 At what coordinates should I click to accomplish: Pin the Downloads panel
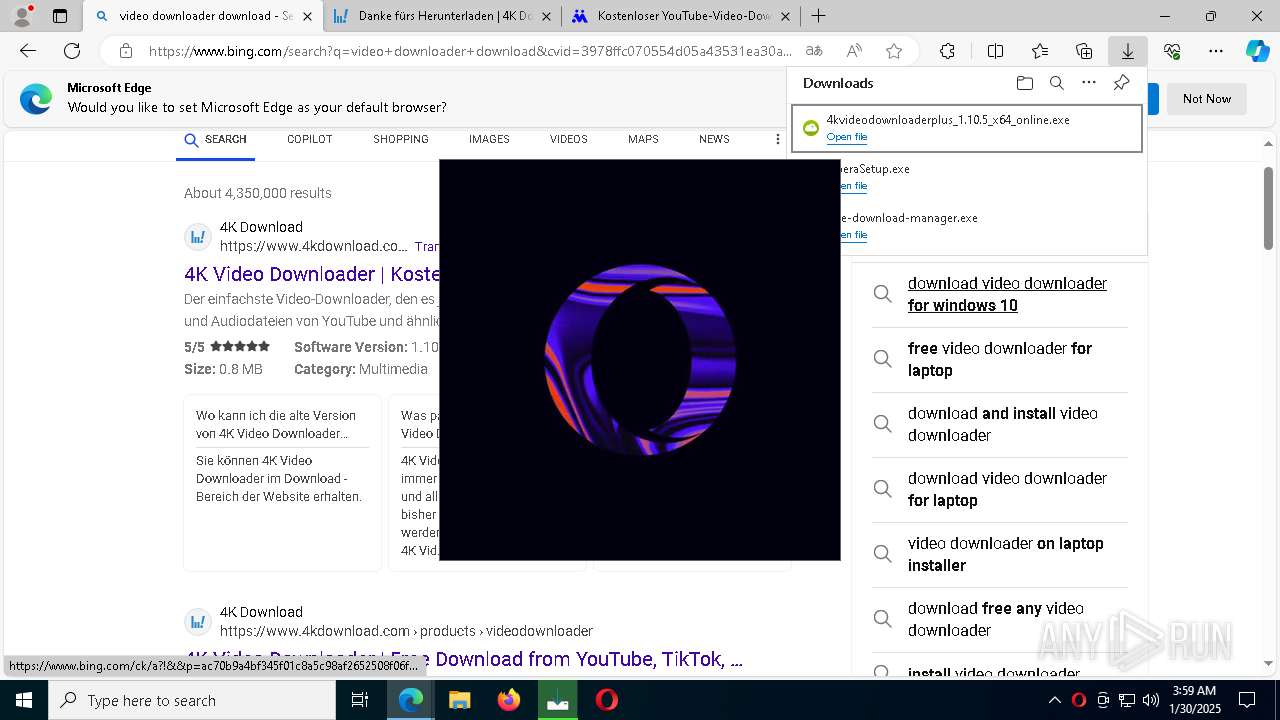[1121, 83]
